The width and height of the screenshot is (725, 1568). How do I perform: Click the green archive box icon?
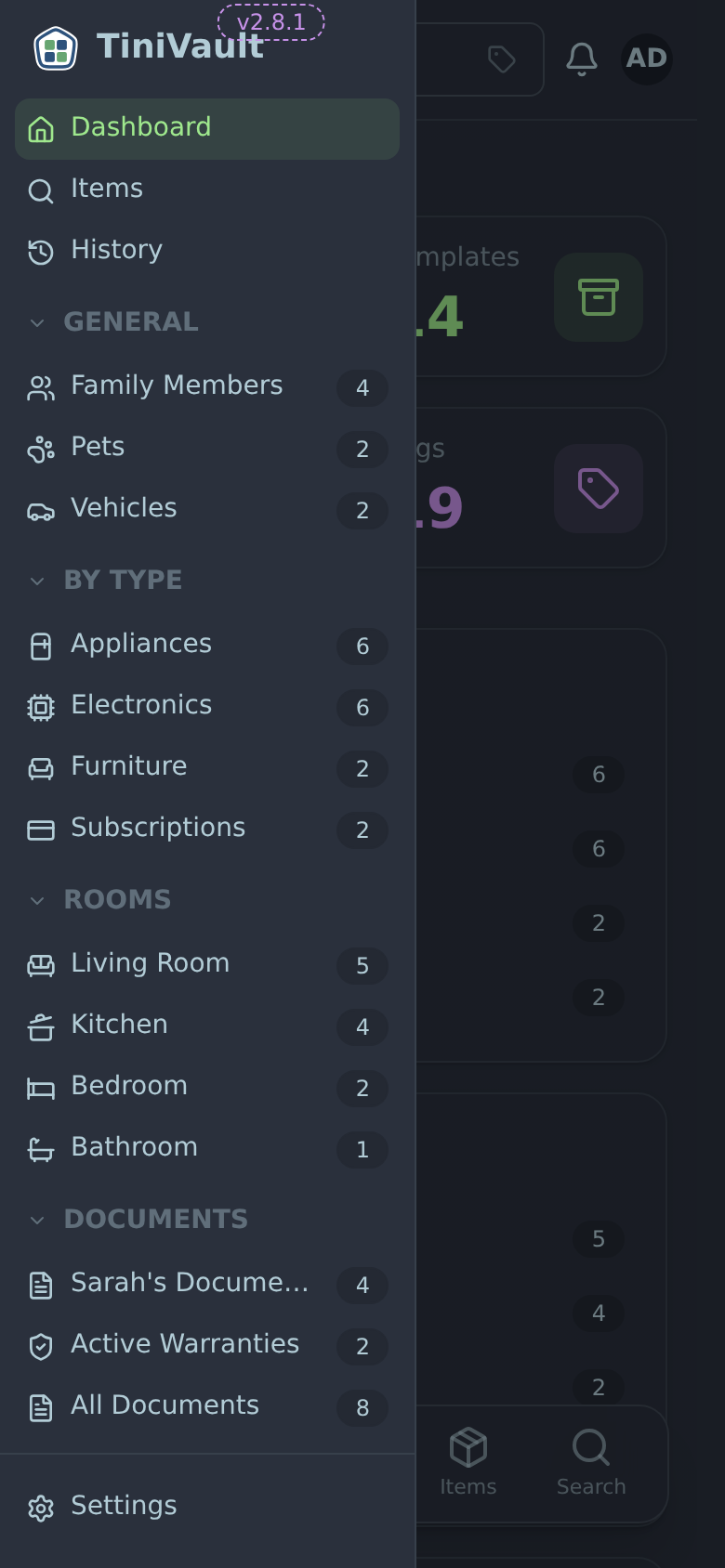599,297
